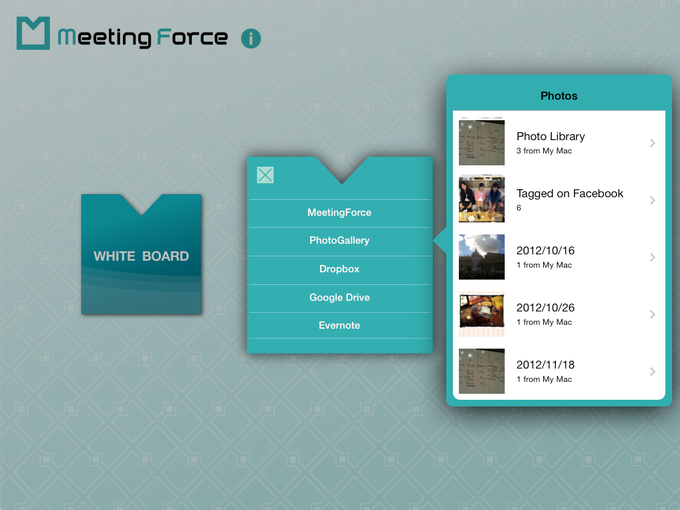Expand Photo Library via its chevron
The image size is (680, 510).
653,143
